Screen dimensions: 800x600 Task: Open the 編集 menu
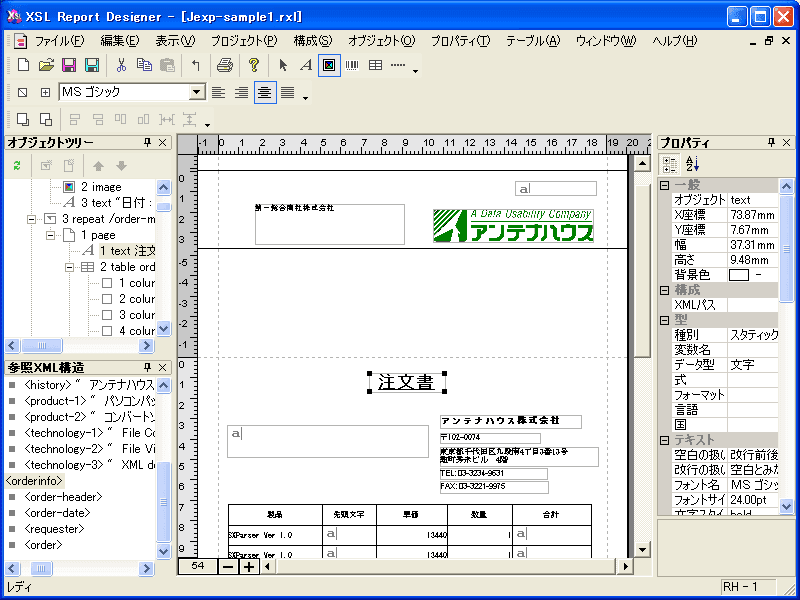click(120, 41)
